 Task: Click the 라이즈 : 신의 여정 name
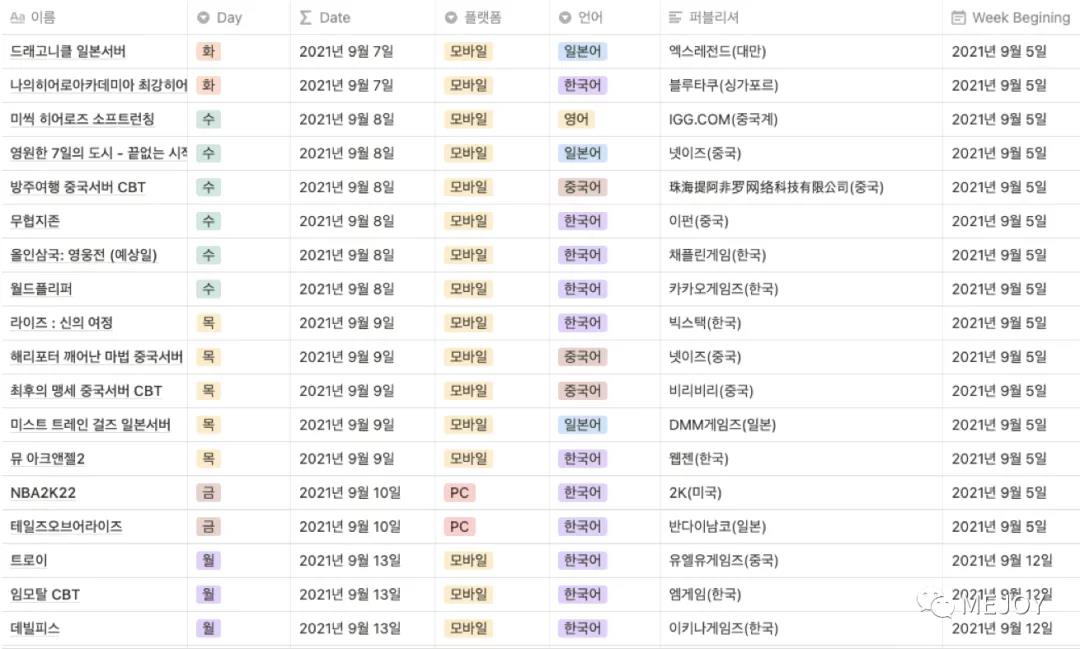click(x=61, y=322)
